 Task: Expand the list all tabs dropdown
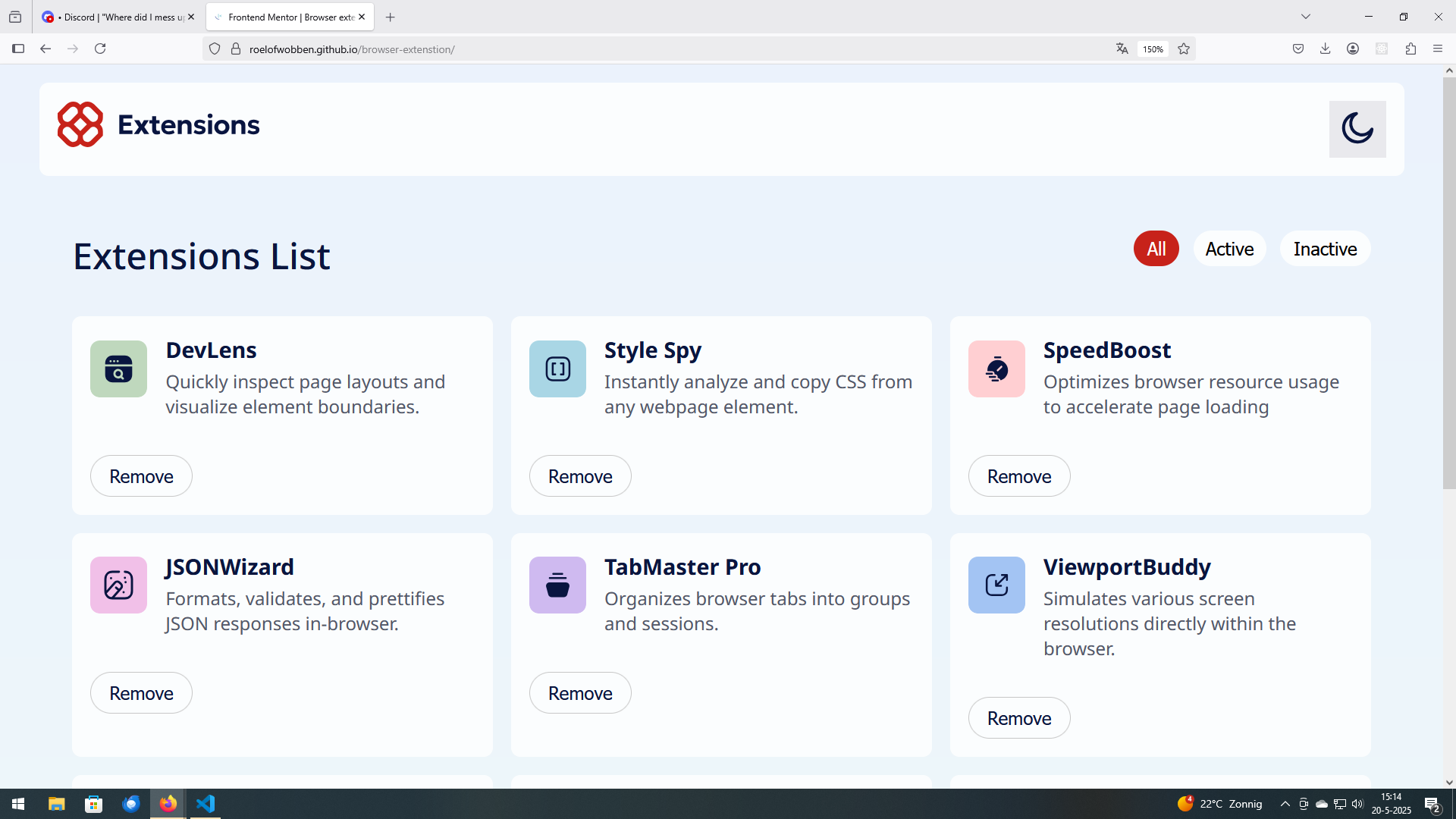pos(1306,17)
